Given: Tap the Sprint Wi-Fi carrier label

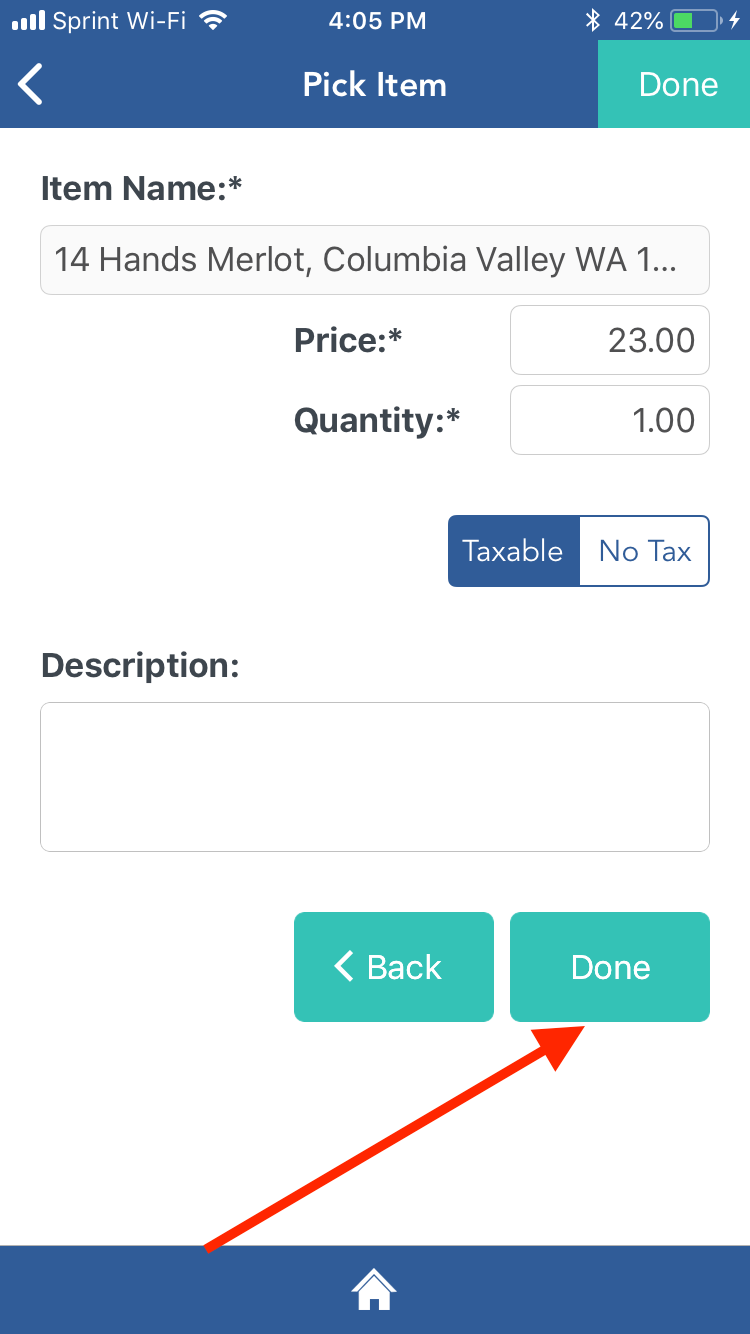Looking at the screenshot, I should tap(119, 21).
